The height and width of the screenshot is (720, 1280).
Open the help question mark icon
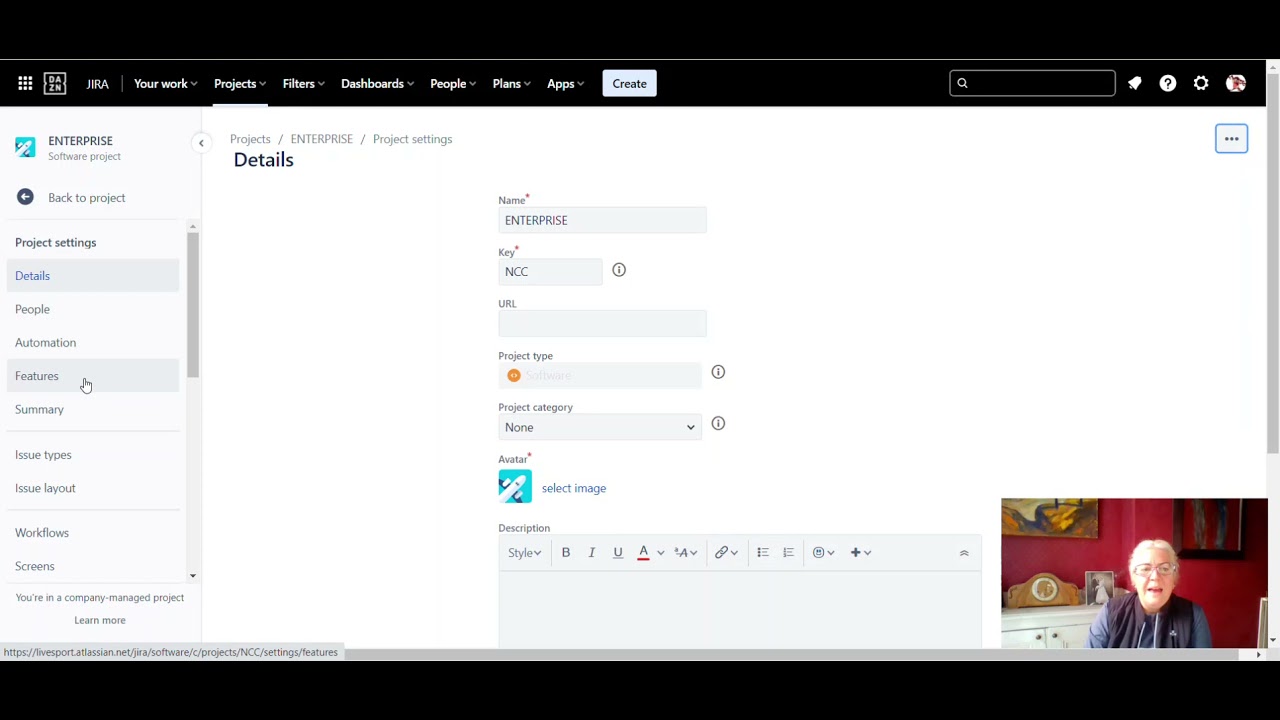click(x=1168, y=84)
